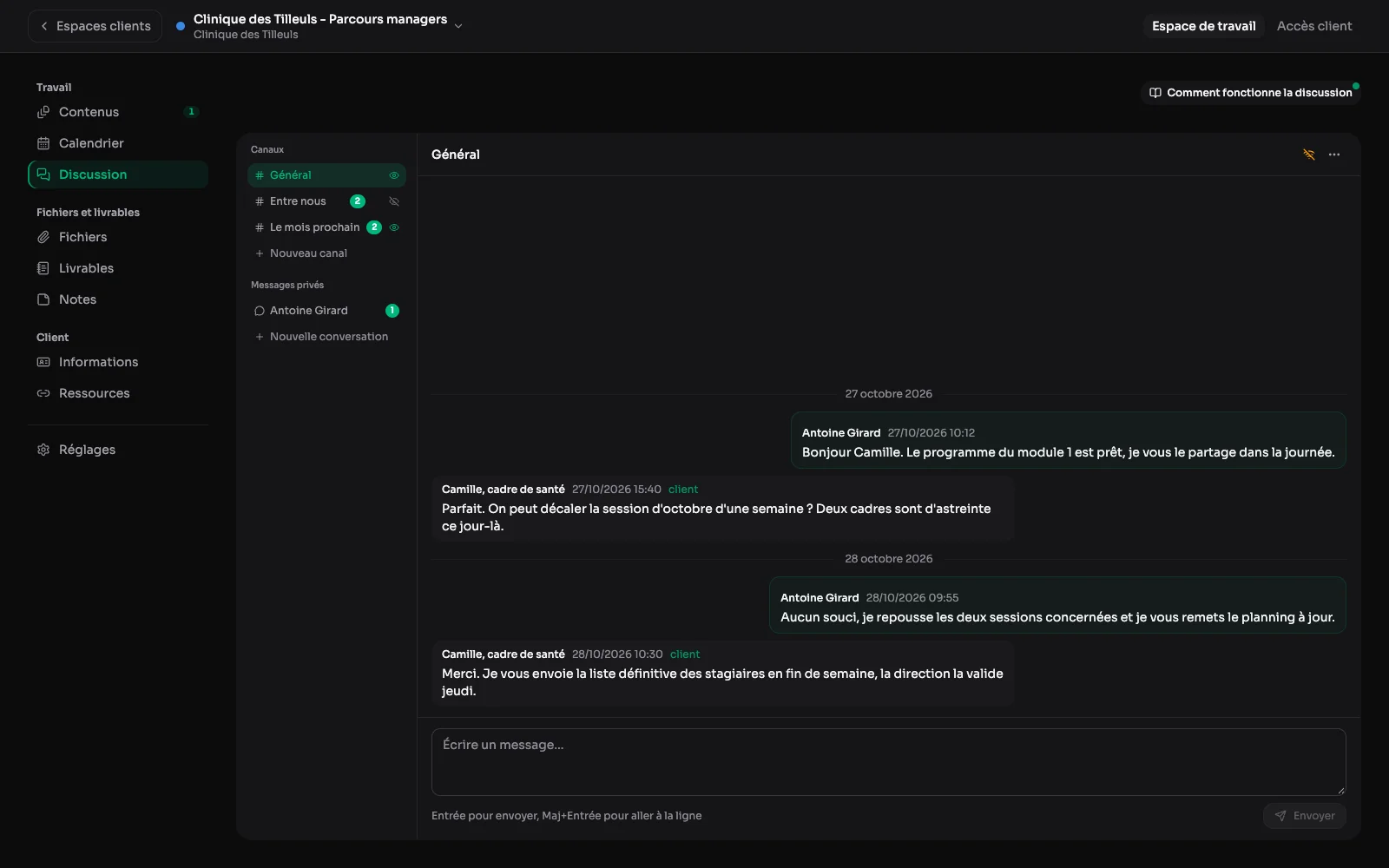Open Fichiers in the sidebar
This screenshot has width=1389, height=868.
click(118, 237)
